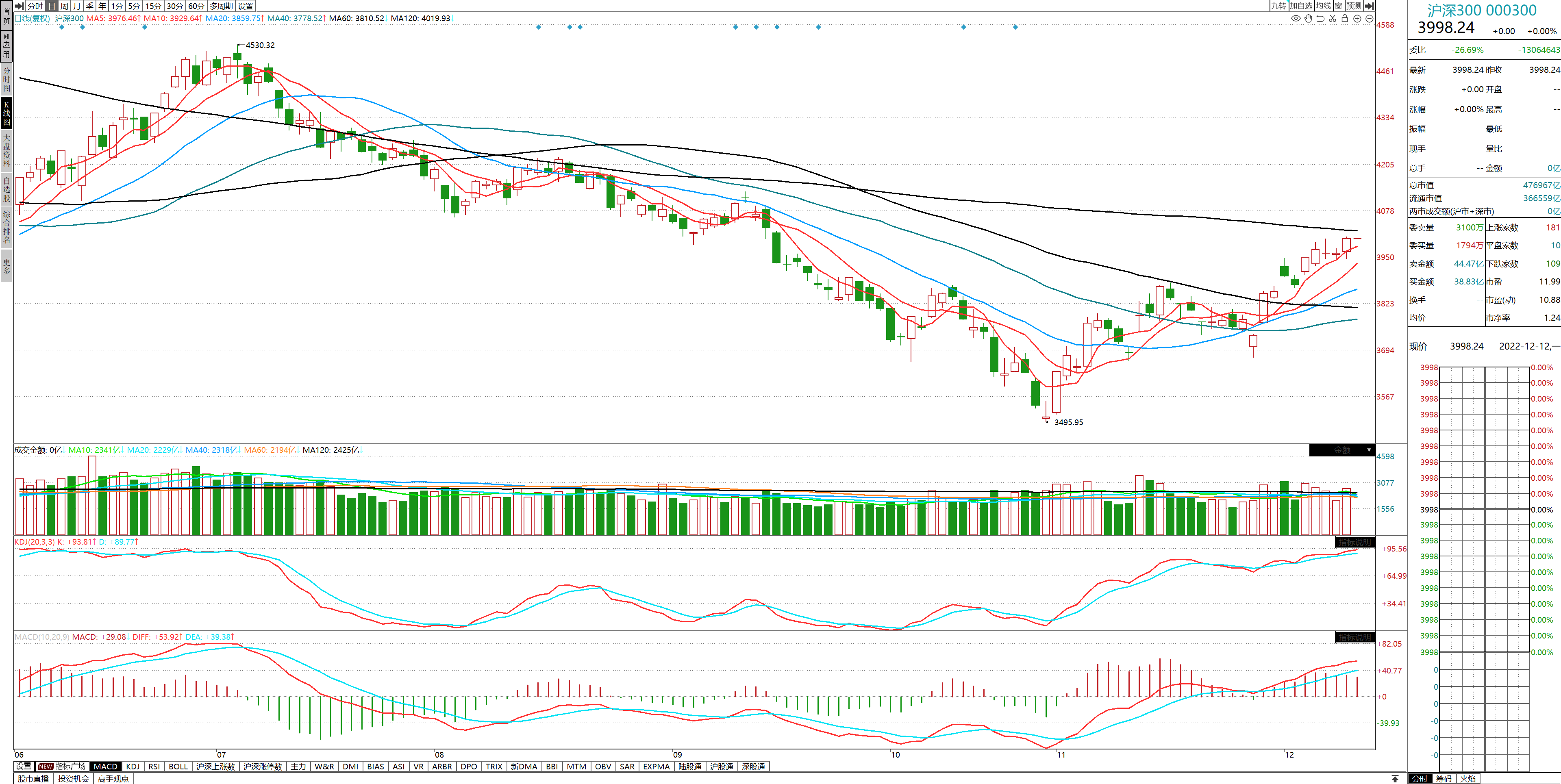
Task: Open the 多周期 multi-period selector
Action: (x=221, y=6)
